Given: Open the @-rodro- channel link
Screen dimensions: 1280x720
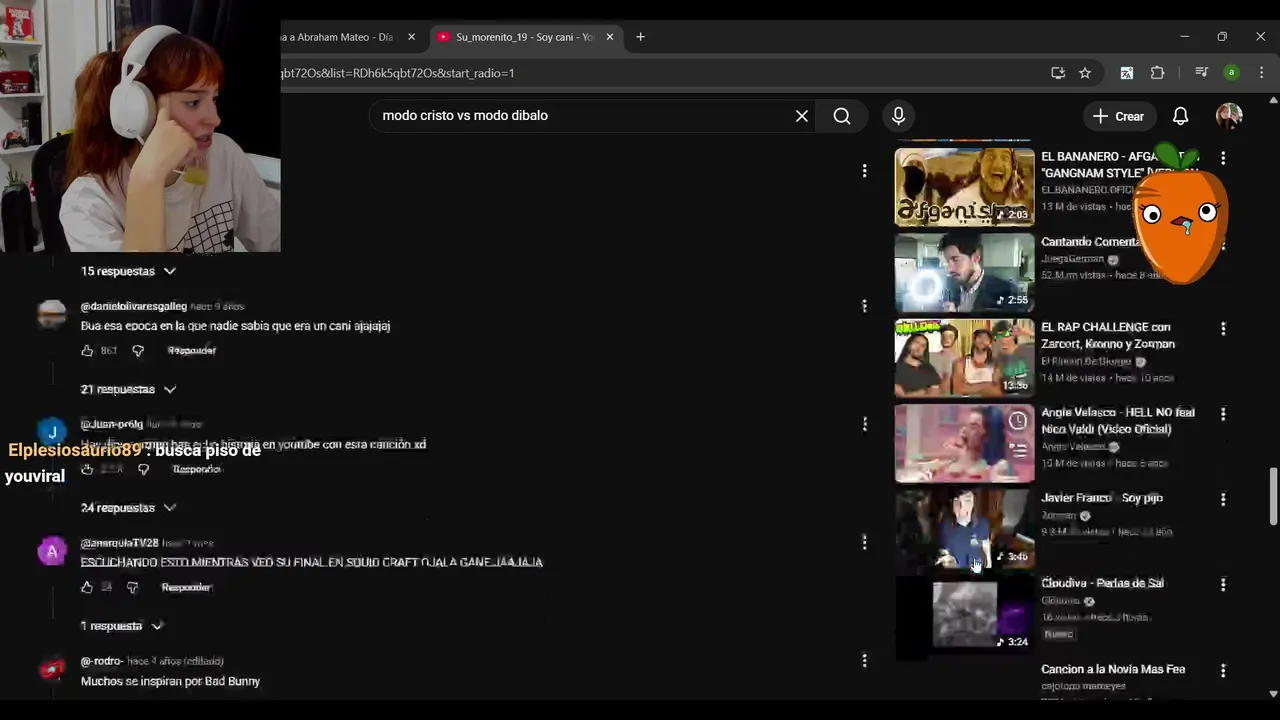Looking at the screenshot, I should pos(101,661).
